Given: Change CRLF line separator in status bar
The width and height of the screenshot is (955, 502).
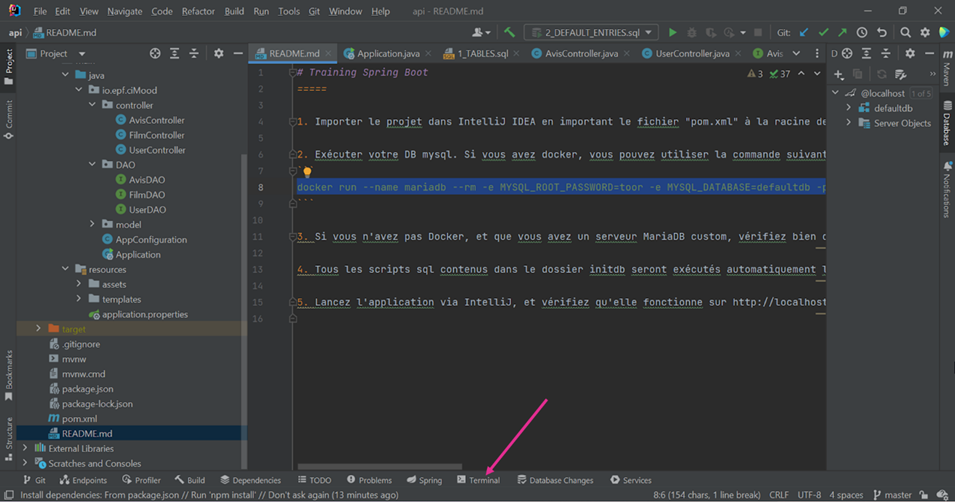Looking at the screenshot, I should [779, 495].
